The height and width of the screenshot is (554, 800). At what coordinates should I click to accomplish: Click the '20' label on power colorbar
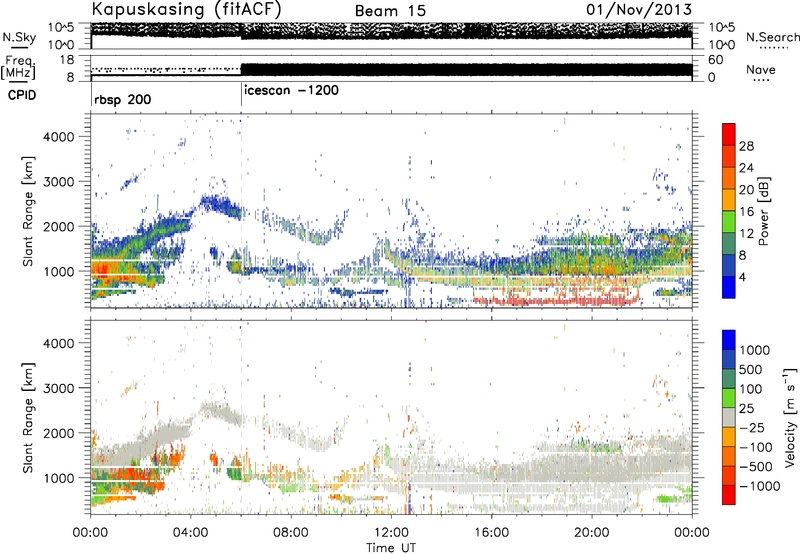pyautogui.click(x=746, y=190)
